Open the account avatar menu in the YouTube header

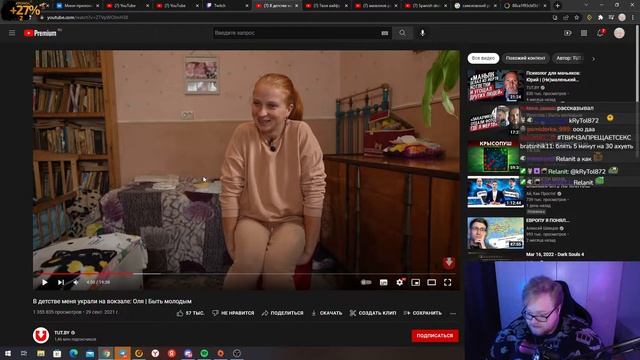(619, 33)
